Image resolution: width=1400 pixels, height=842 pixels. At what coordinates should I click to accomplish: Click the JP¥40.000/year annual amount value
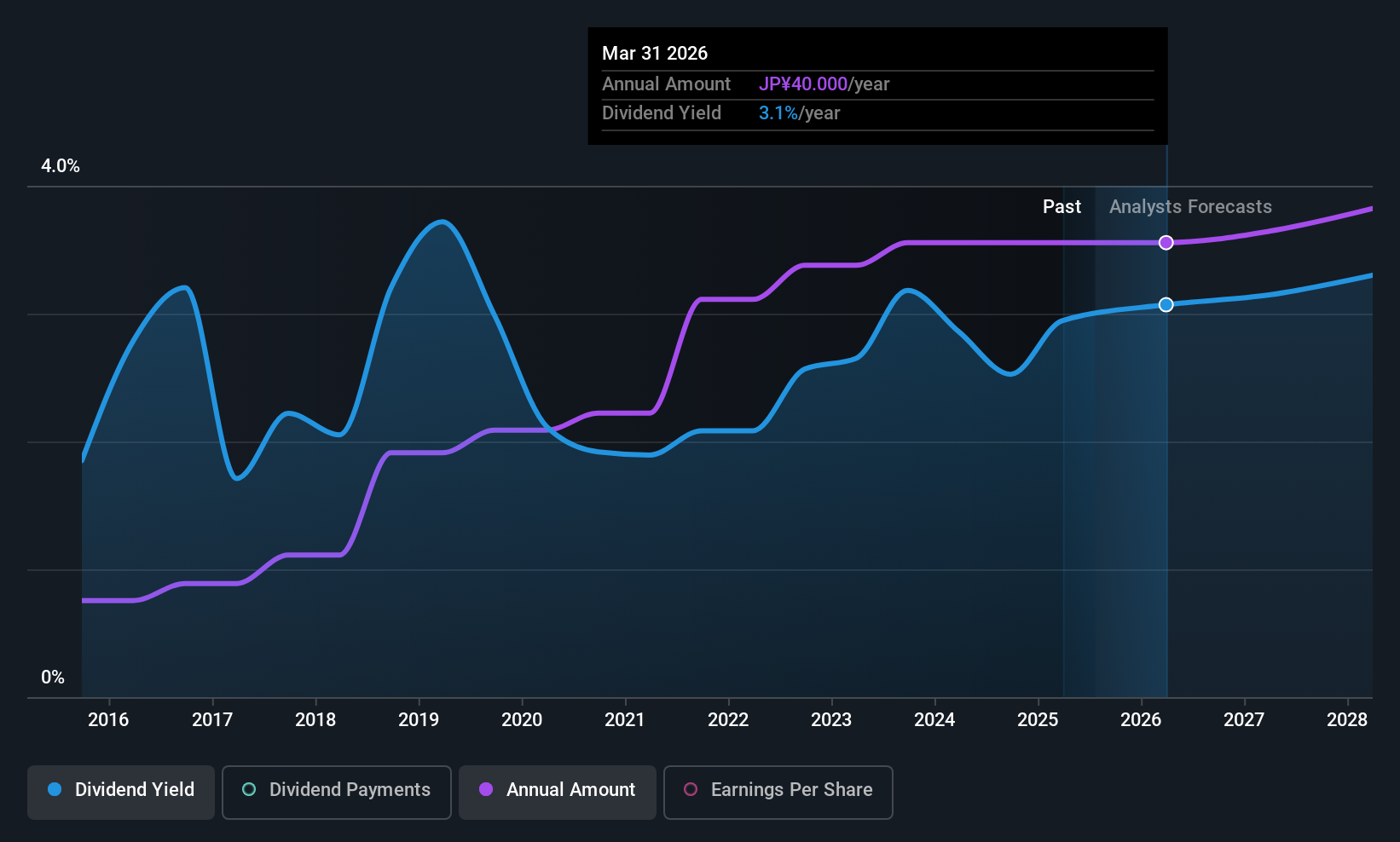coord(824,84)
